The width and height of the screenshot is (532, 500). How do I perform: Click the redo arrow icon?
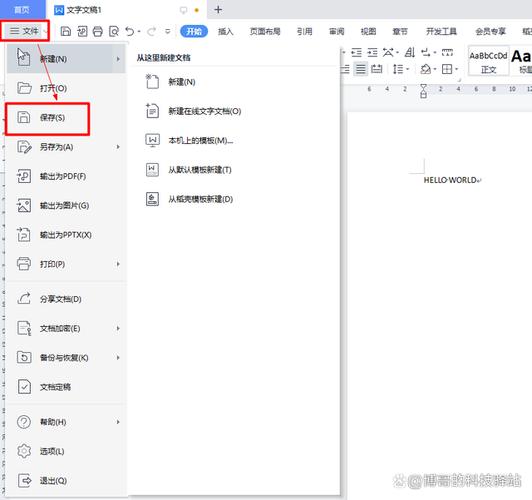151,32
